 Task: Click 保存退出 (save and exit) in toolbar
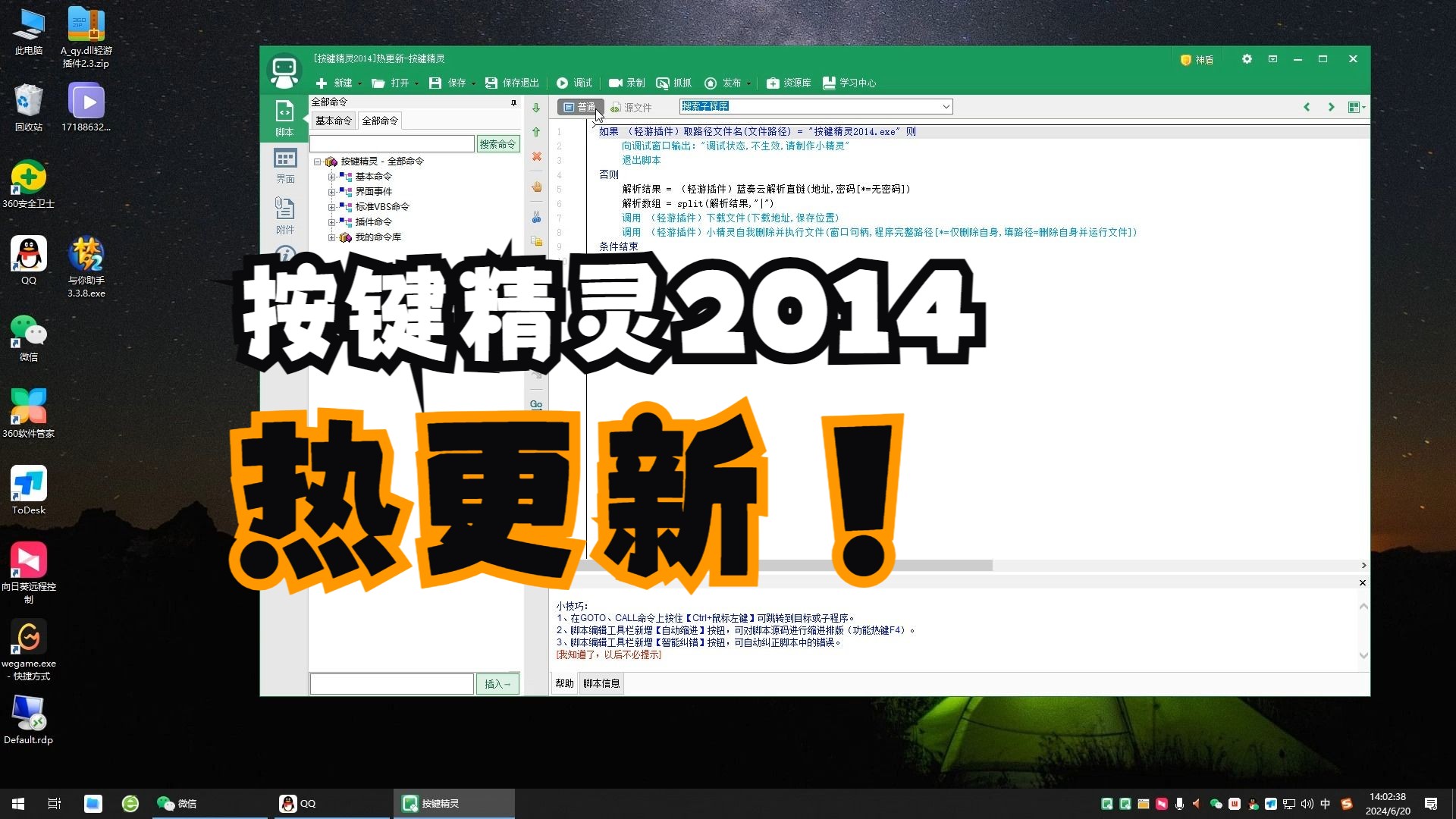pyautogui.click(x=512, y=83)
